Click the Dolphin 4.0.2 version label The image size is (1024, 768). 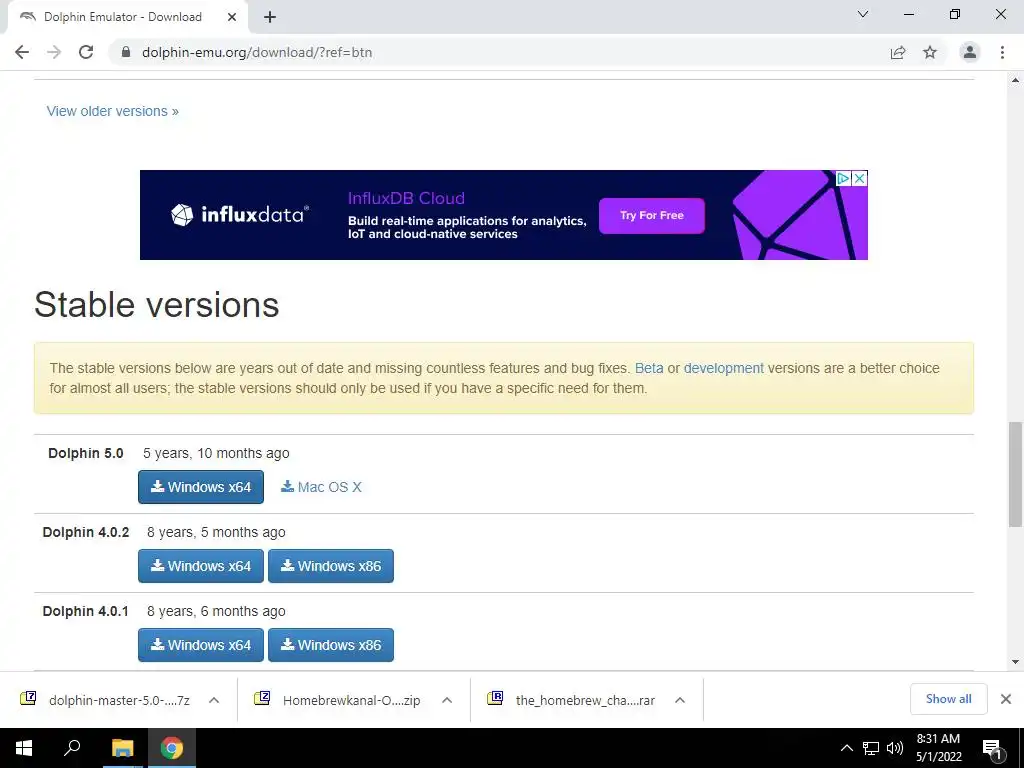pyautogui.click(x=86, y=532)
